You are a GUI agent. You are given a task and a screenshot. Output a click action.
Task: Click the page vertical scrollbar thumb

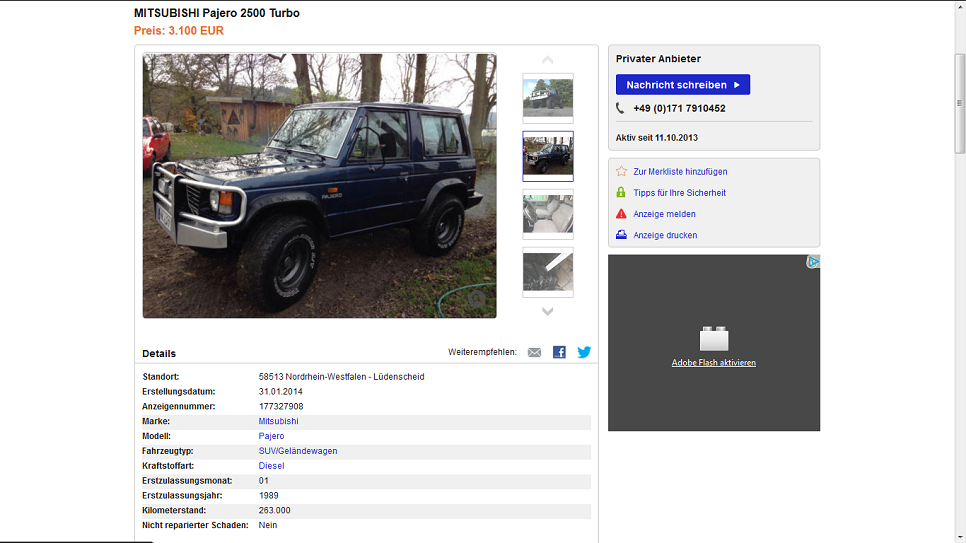(959, 104)
